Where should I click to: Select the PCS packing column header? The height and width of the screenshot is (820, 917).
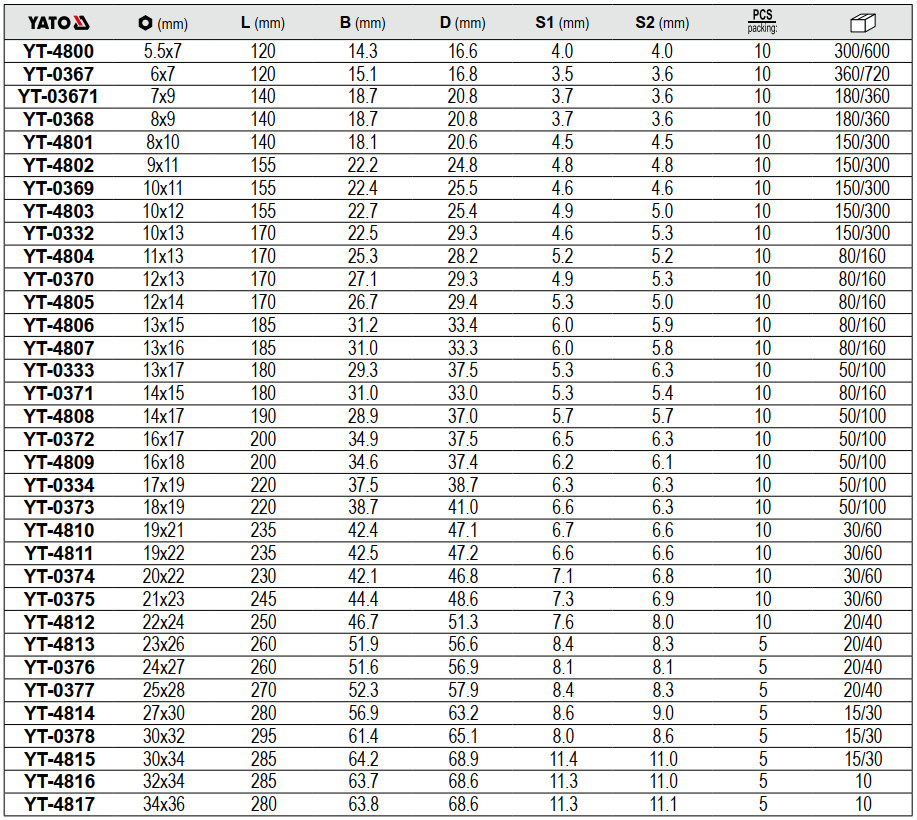click(762, 22)
